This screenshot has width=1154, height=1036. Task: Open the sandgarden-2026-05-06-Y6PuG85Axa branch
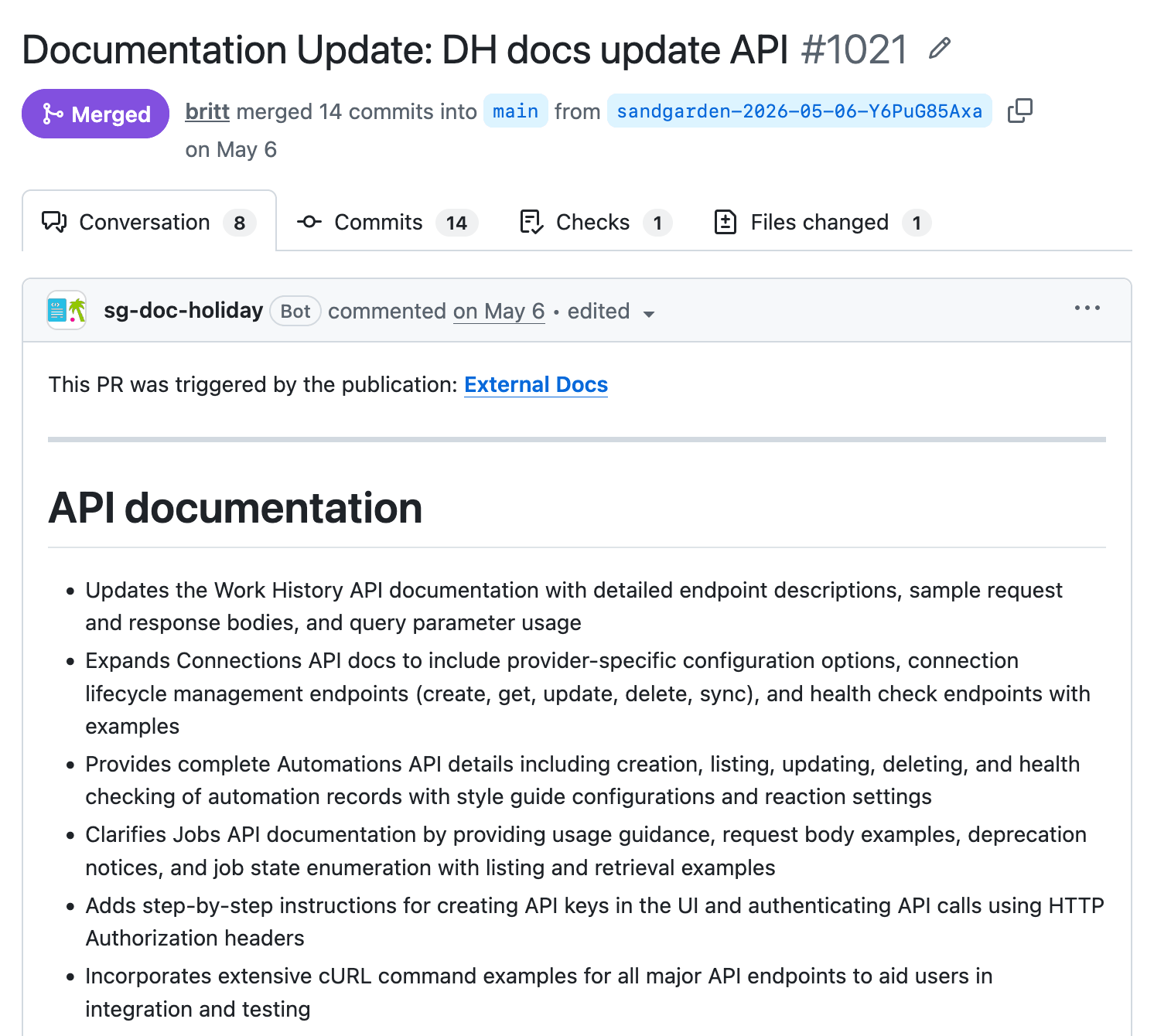tap(799, 111)
